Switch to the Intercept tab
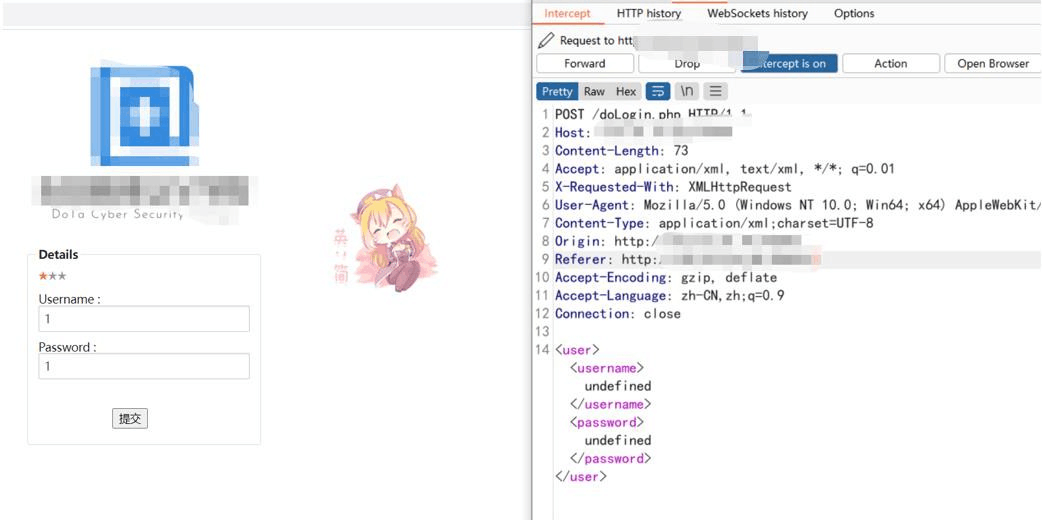The width and height of the screenshot is (1042, 520). click(567, 13)
